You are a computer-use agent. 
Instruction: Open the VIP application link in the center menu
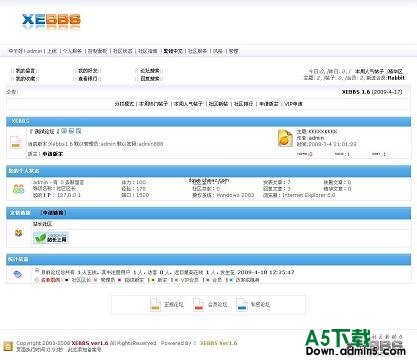click(x=293, y=104)
